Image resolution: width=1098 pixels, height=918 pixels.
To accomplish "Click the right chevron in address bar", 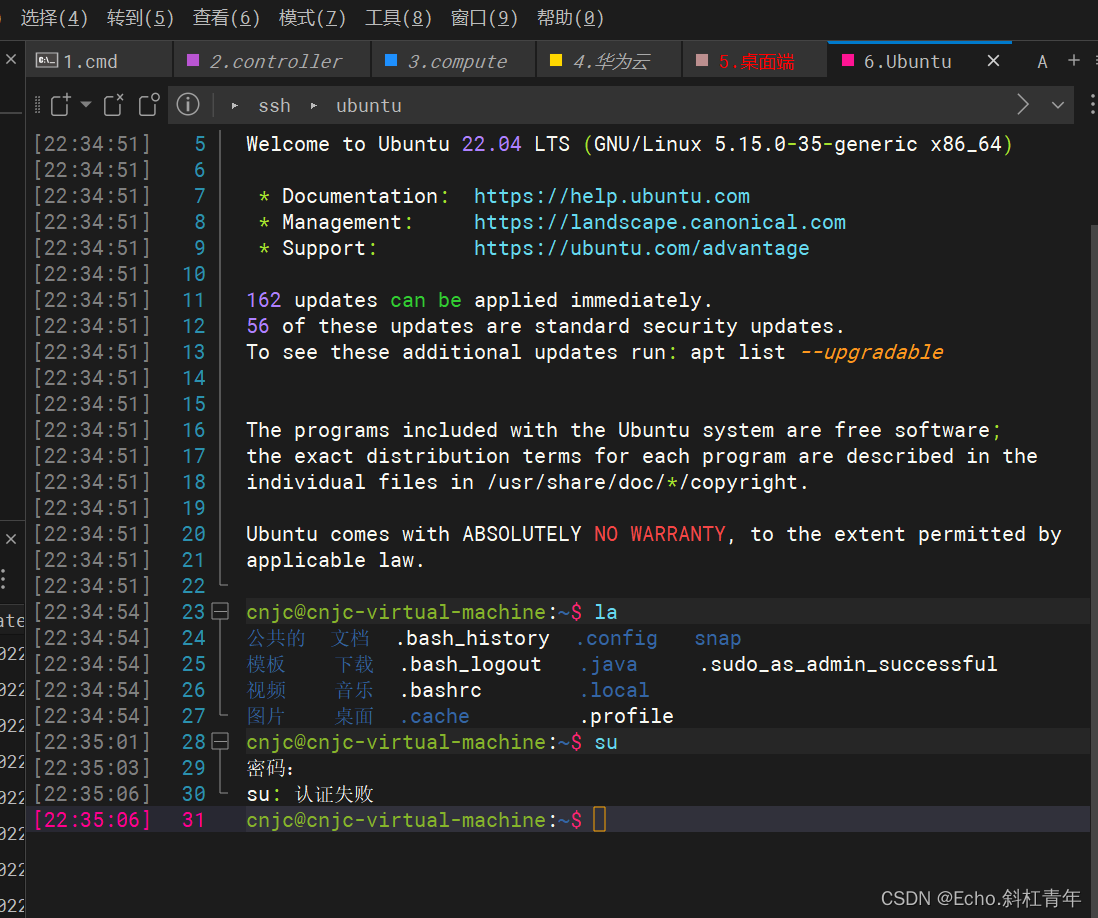I will pos(1023,105).
